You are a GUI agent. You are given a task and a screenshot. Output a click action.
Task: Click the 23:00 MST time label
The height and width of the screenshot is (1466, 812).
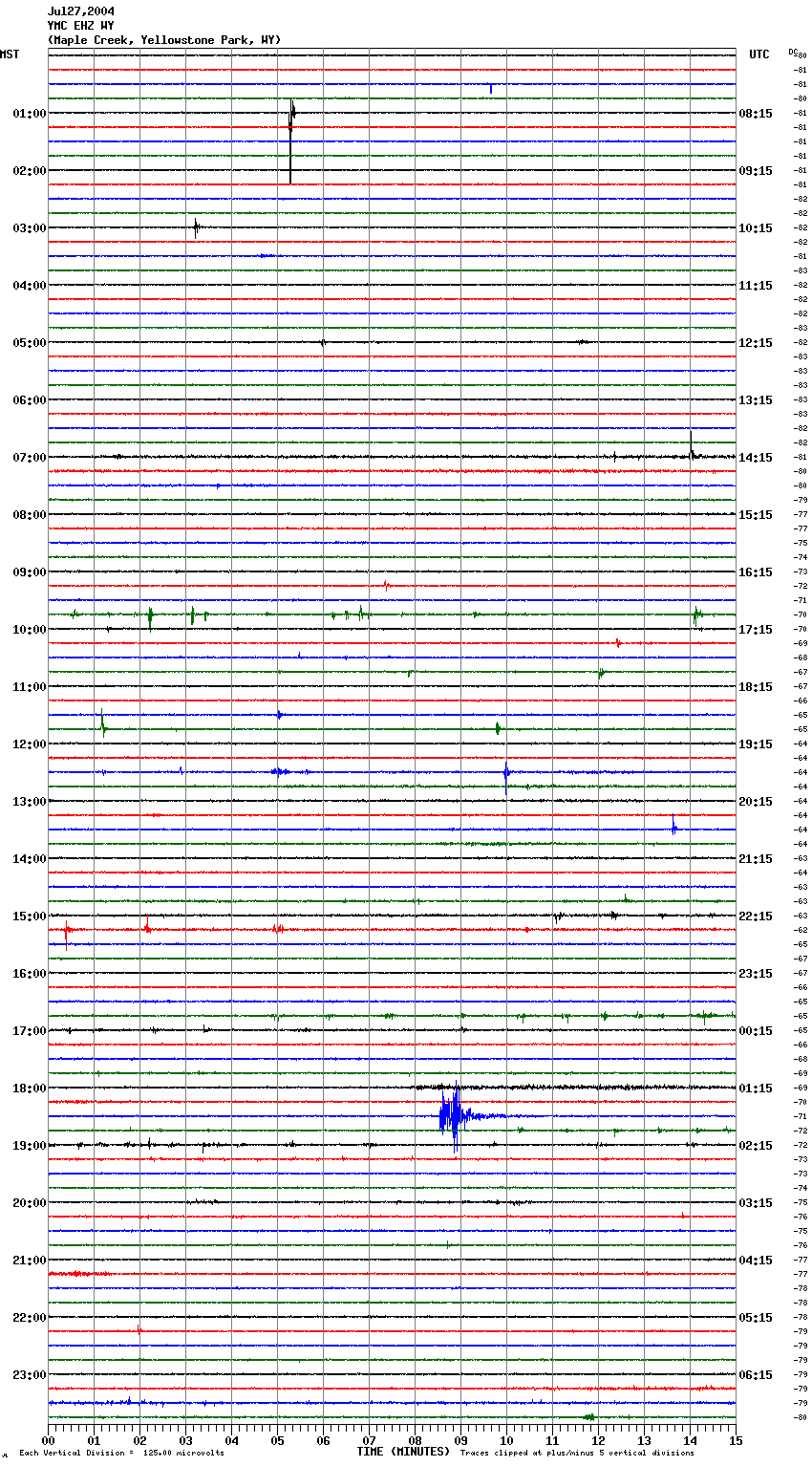click(30, 1375)
